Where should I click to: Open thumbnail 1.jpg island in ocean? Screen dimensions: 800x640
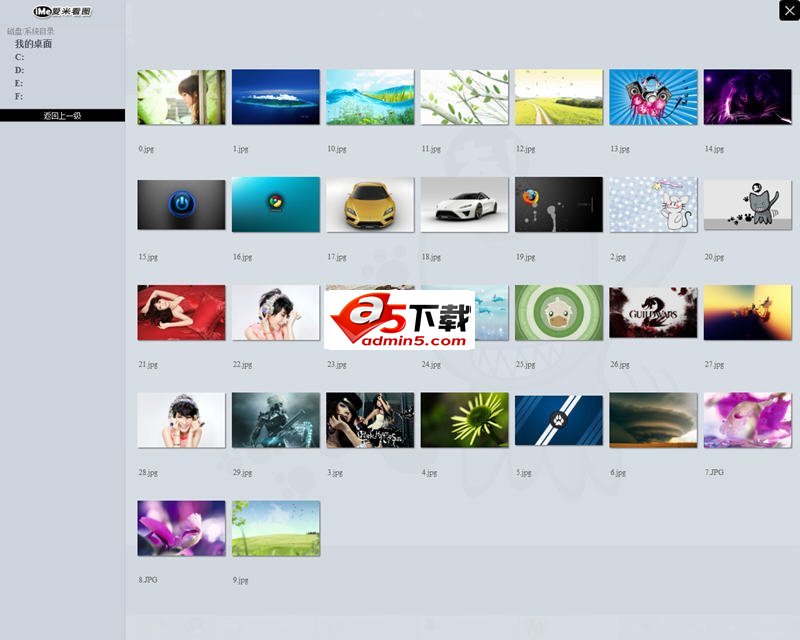coord(276,97)
